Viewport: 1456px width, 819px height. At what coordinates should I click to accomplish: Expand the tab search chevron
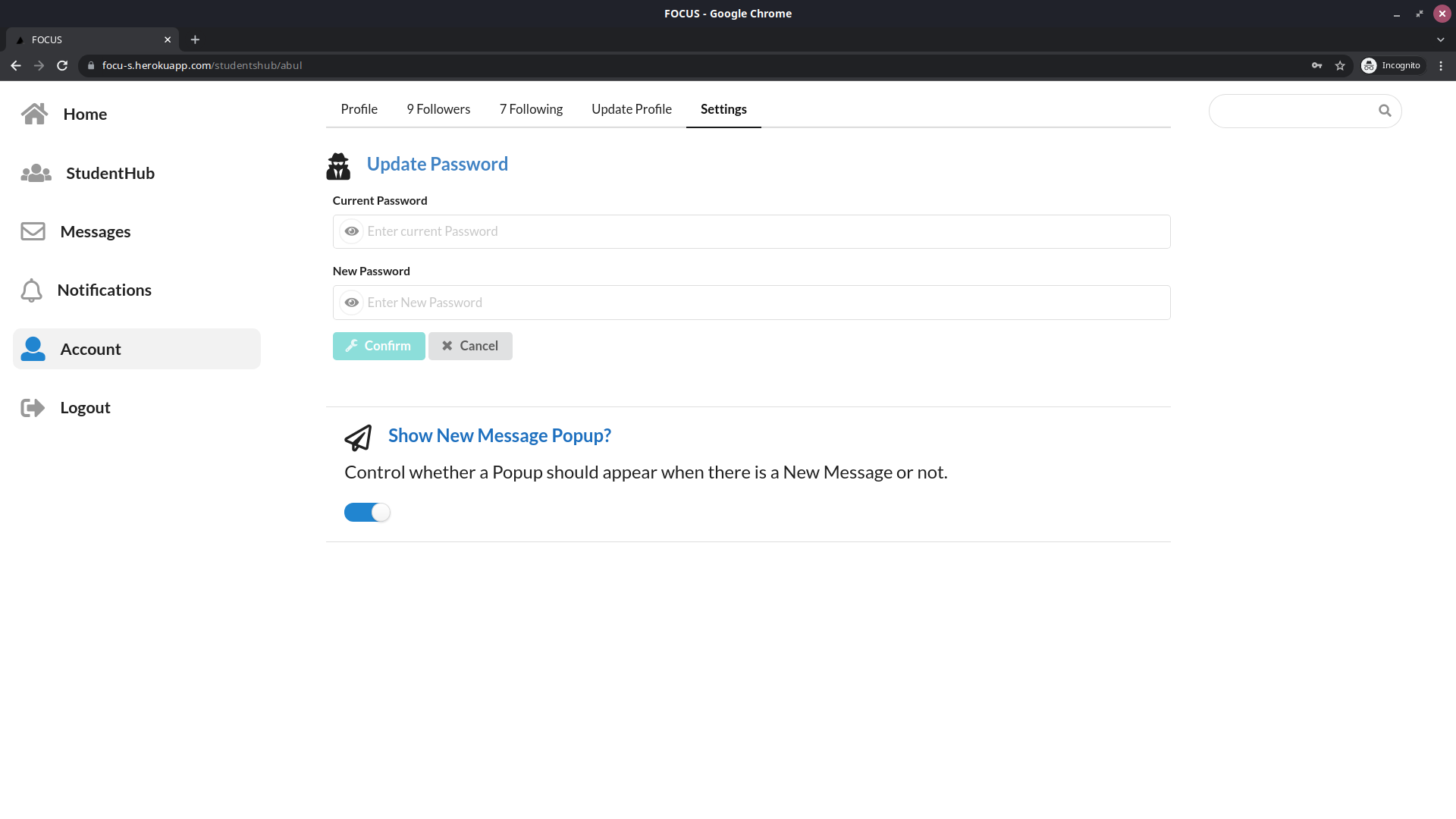coord(1440,39)
